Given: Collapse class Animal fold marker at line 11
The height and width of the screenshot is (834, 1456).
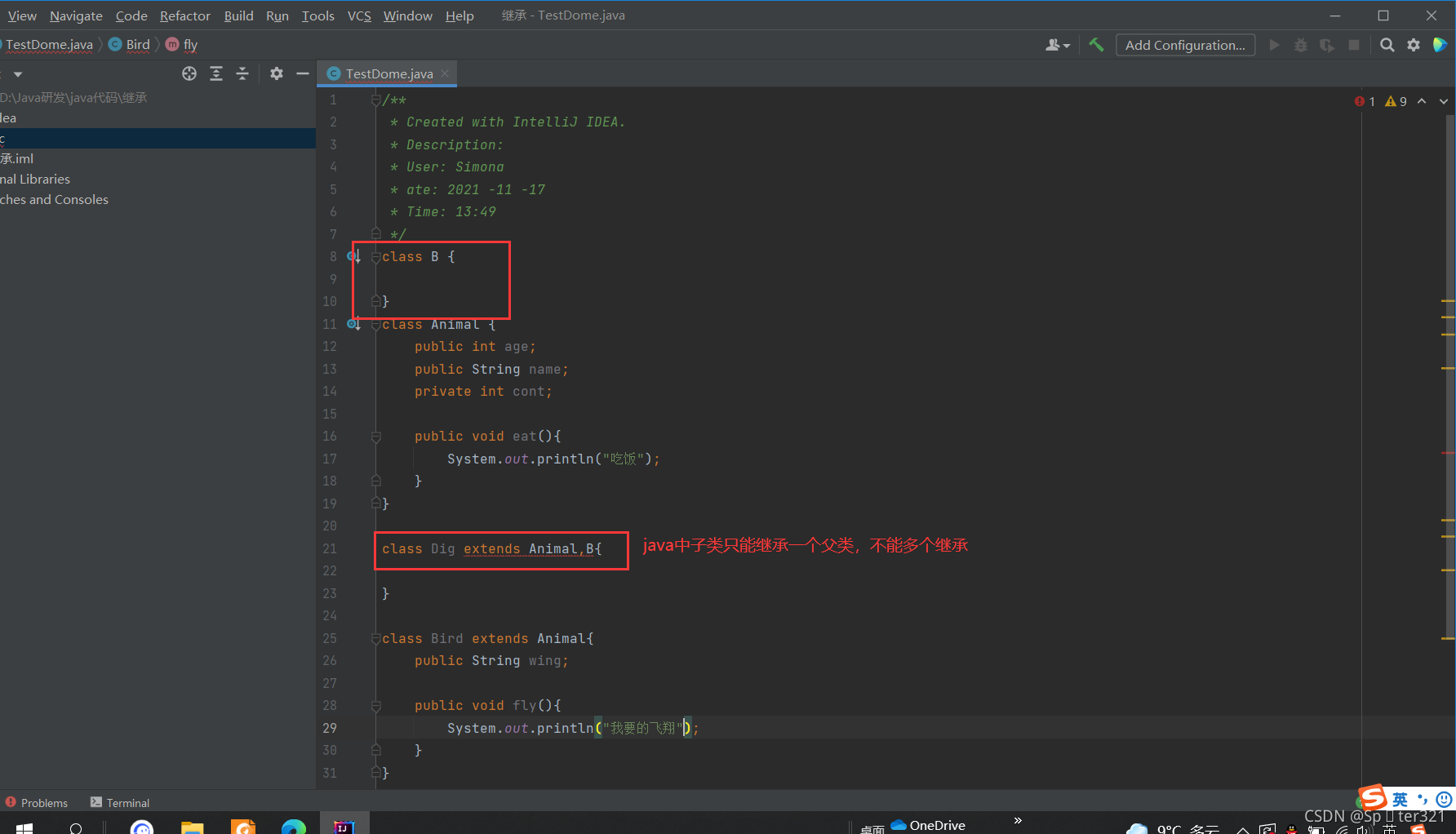Looking at the screenshot, I should 375,324.
